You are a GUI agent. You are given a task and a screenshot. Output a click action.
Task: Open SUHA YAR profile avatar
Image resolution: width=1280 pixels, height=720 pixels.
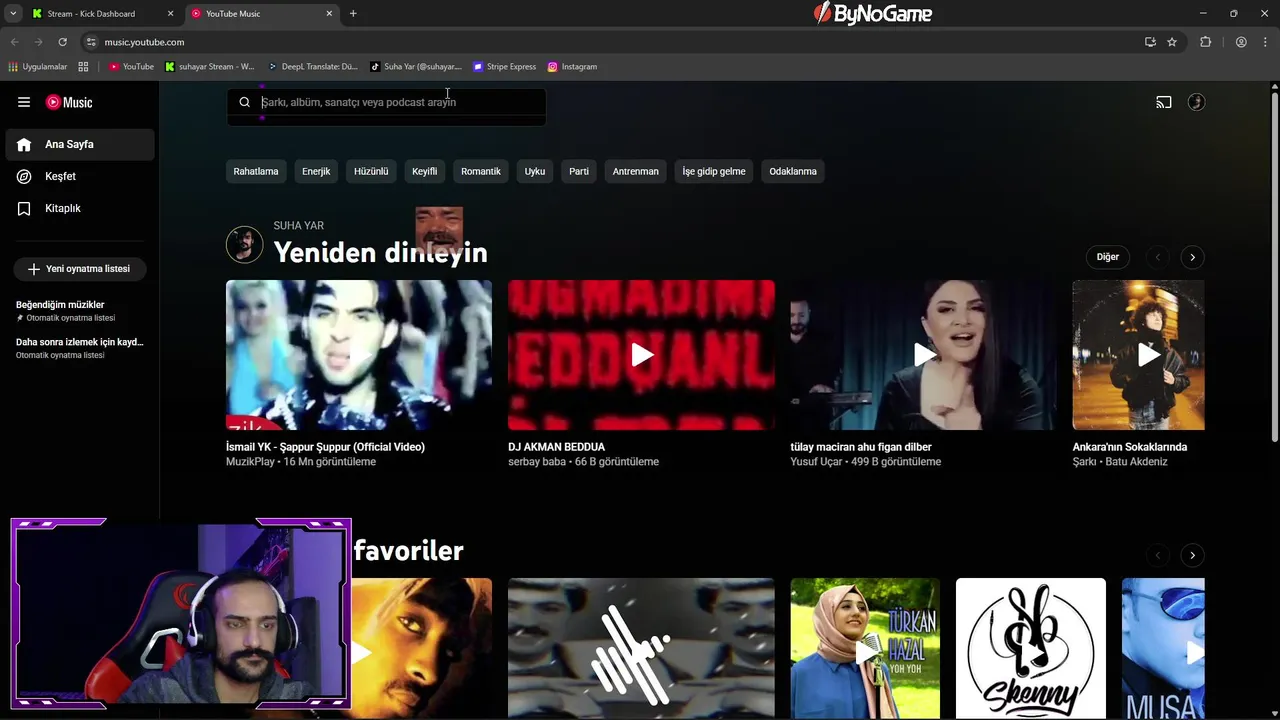244,244
